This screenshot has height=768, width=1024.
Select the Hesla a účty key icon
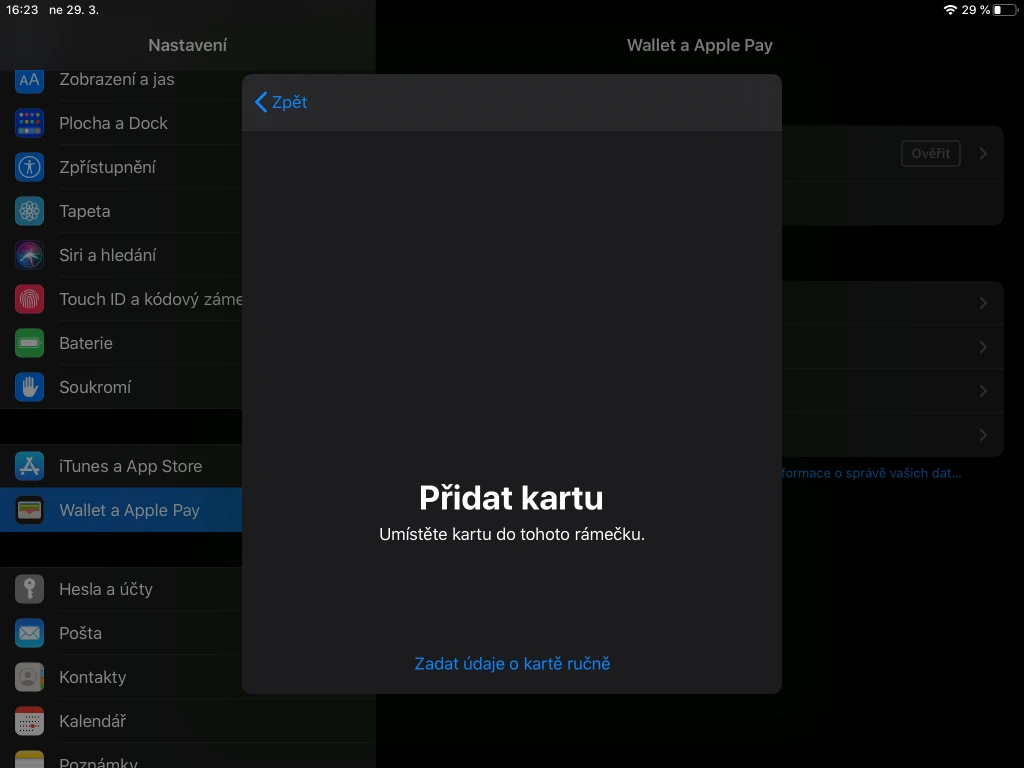pyautogui.click(x=30, y=589)
